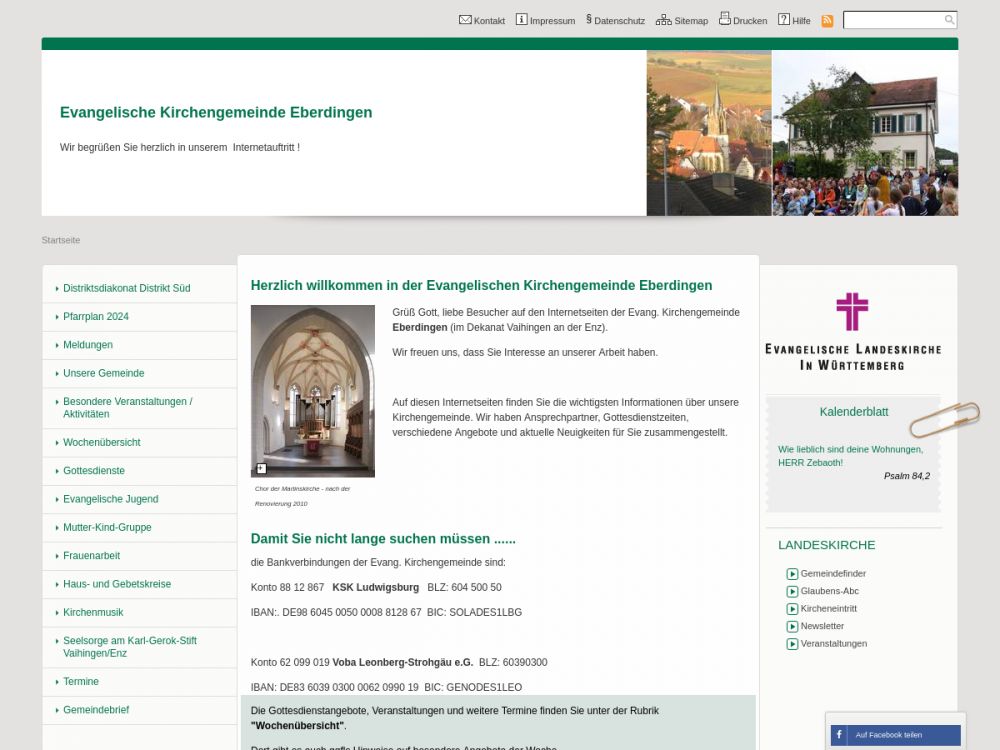Screen dimensions: 1000x750
Task: Click arrow icon beside Gemeindefinder
Action: [x=792, y=574]
